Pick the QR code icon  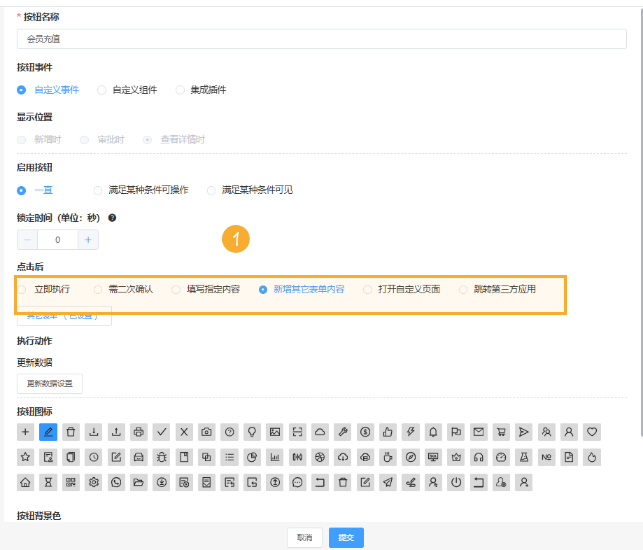[x=71, y=482]
